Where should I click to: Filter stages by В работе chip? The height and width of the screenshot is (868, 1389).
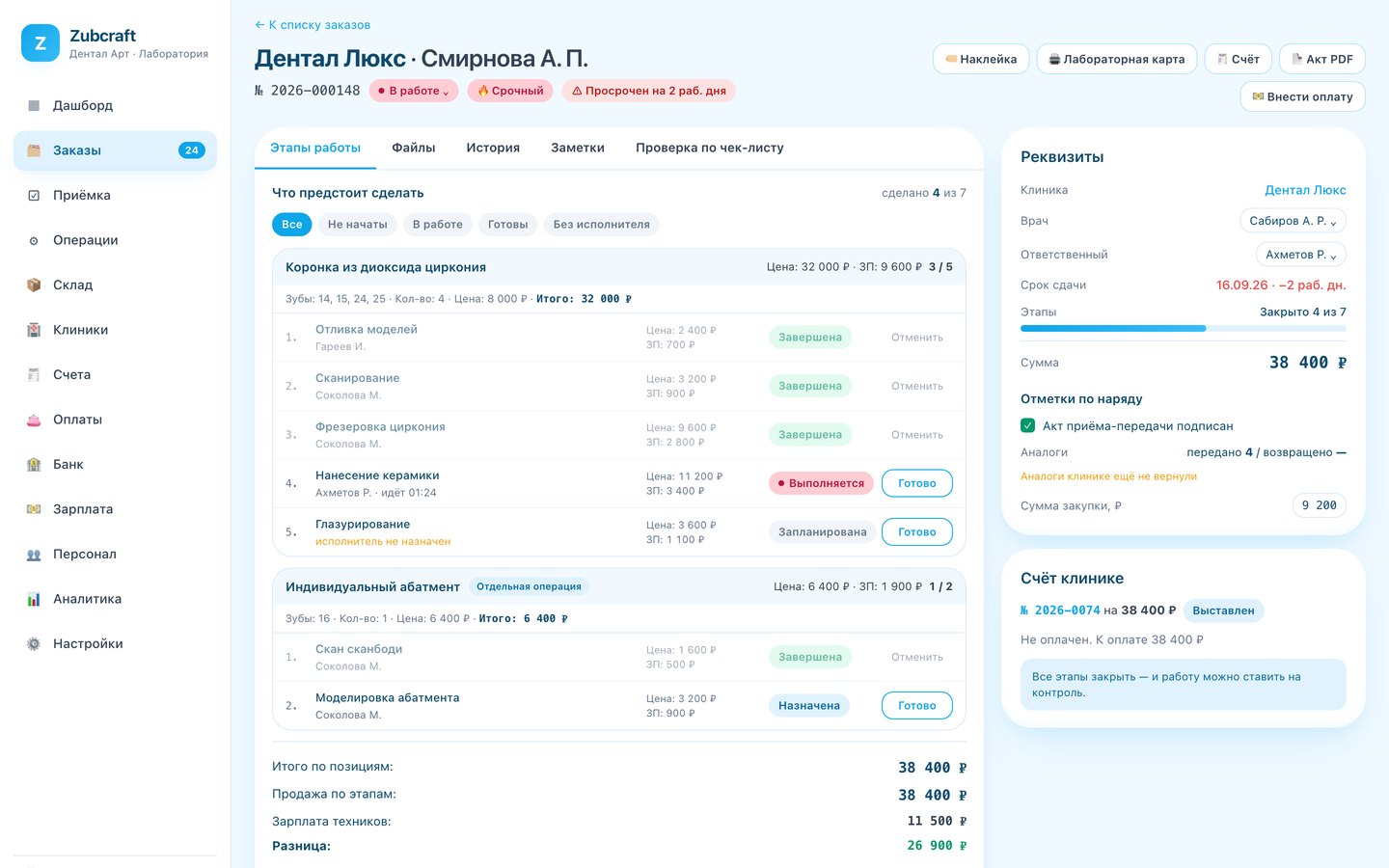coord(438,225)
